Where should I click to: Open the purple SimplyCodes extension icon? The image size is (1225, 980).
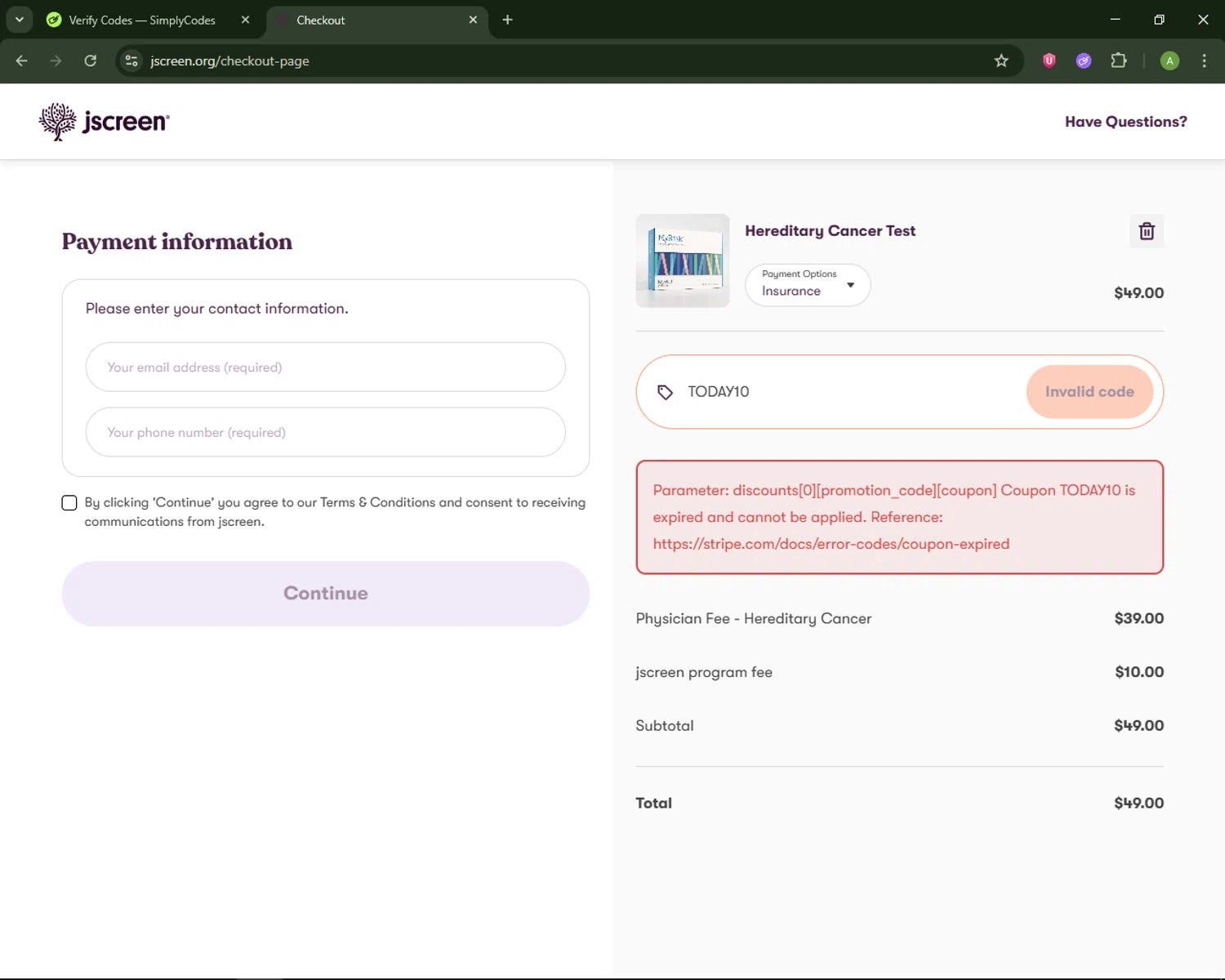pyautogui.click(x=1084, y=60)
